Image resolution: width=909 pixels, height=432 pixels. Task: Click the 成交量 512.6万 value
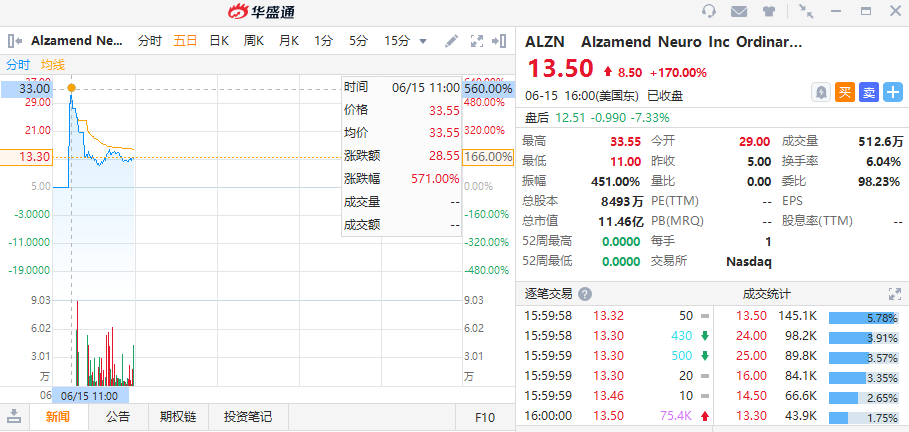[881, 142]
